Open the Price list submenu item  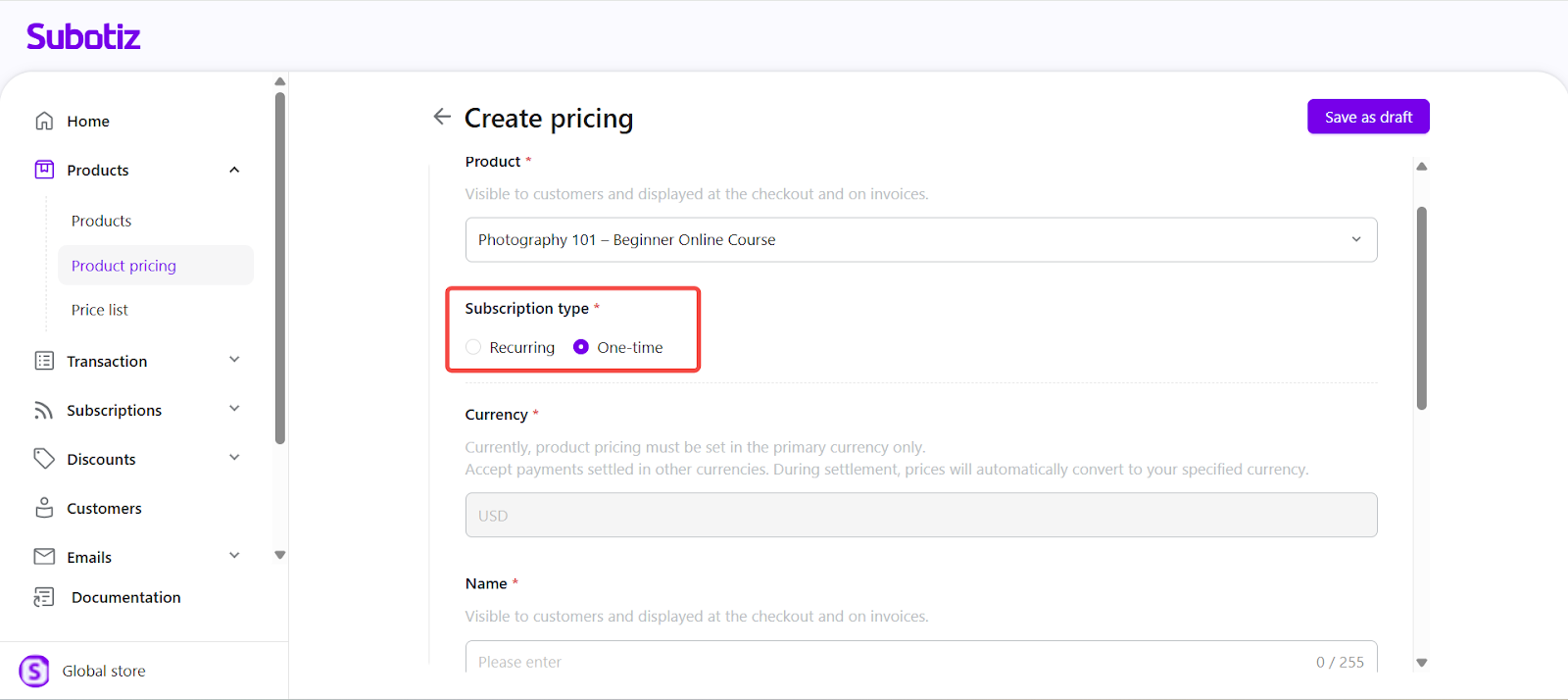[x=100, y=310]
